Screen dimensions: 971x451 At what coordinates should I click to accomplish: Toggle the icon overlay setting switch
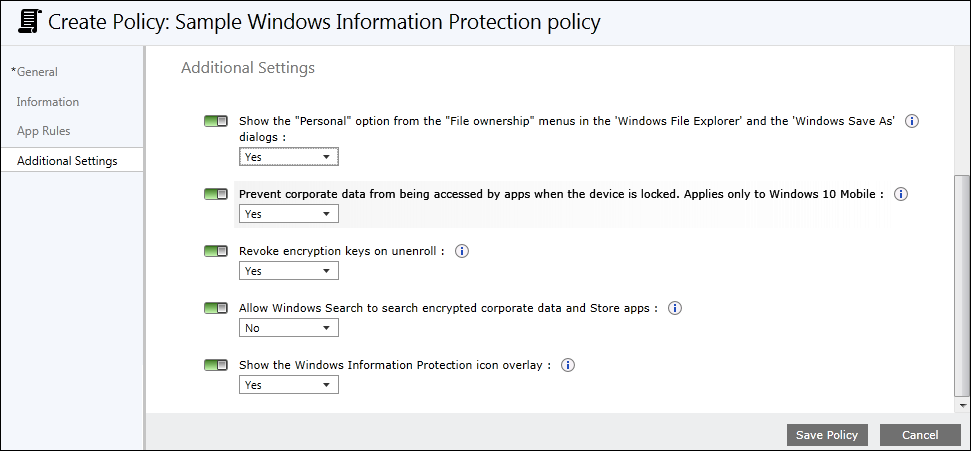(215, 365)
